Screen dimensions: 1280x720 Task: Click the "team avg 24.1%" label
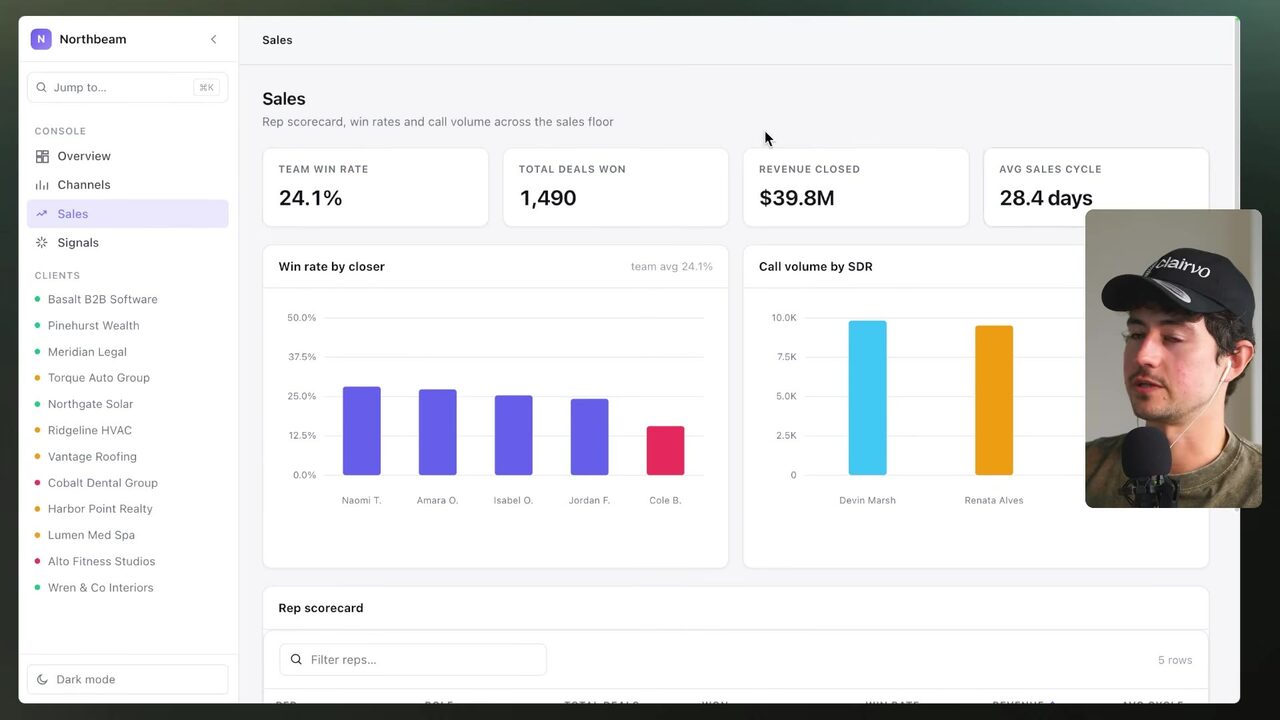pyautogui.click(x=672, y=267)
